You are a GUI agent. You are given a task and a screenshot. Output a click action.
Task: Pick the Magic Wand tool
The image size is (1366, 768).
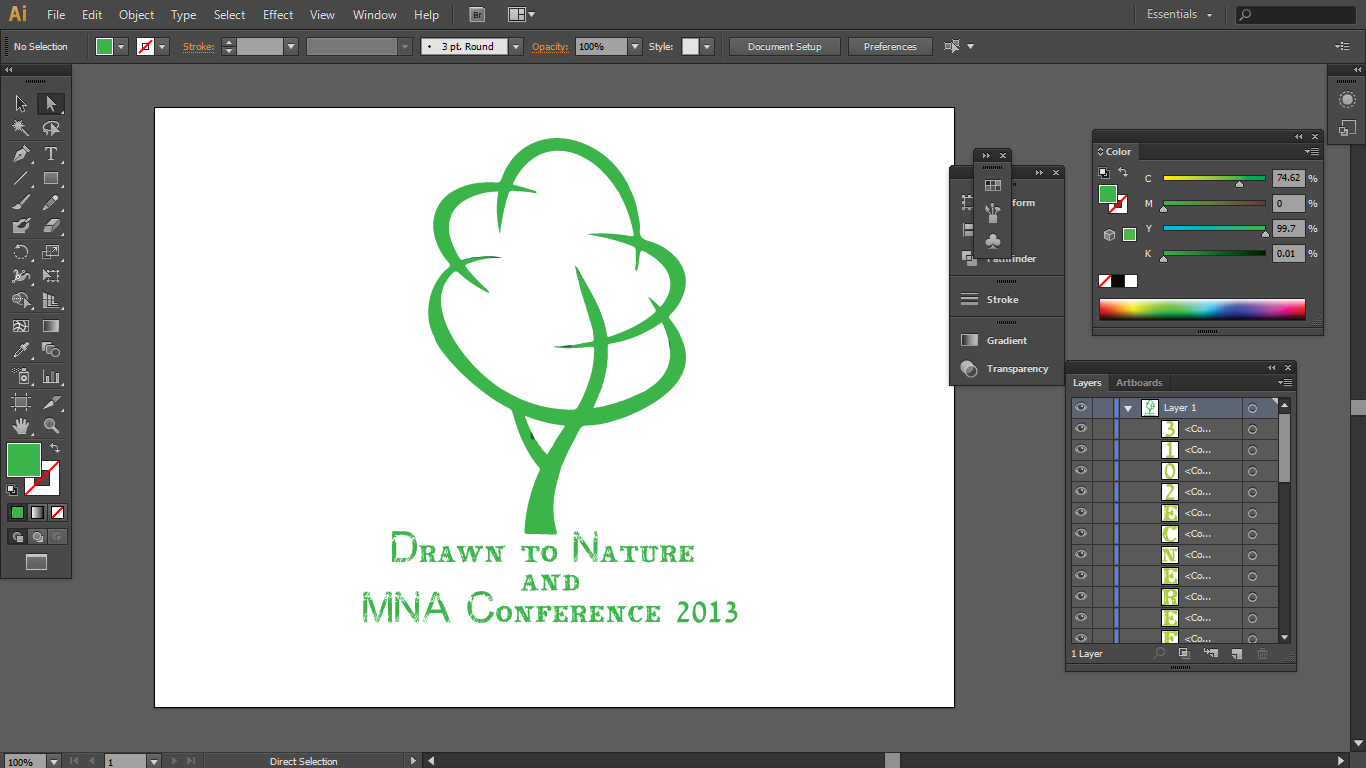(x=21, y=128)
